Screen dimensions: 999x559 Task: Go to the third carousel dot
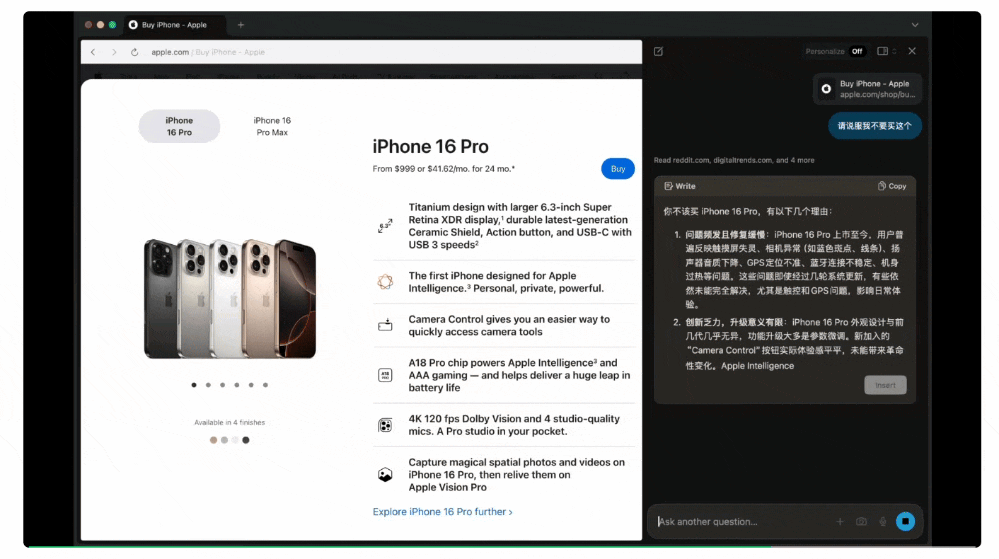tap(222, 385)
